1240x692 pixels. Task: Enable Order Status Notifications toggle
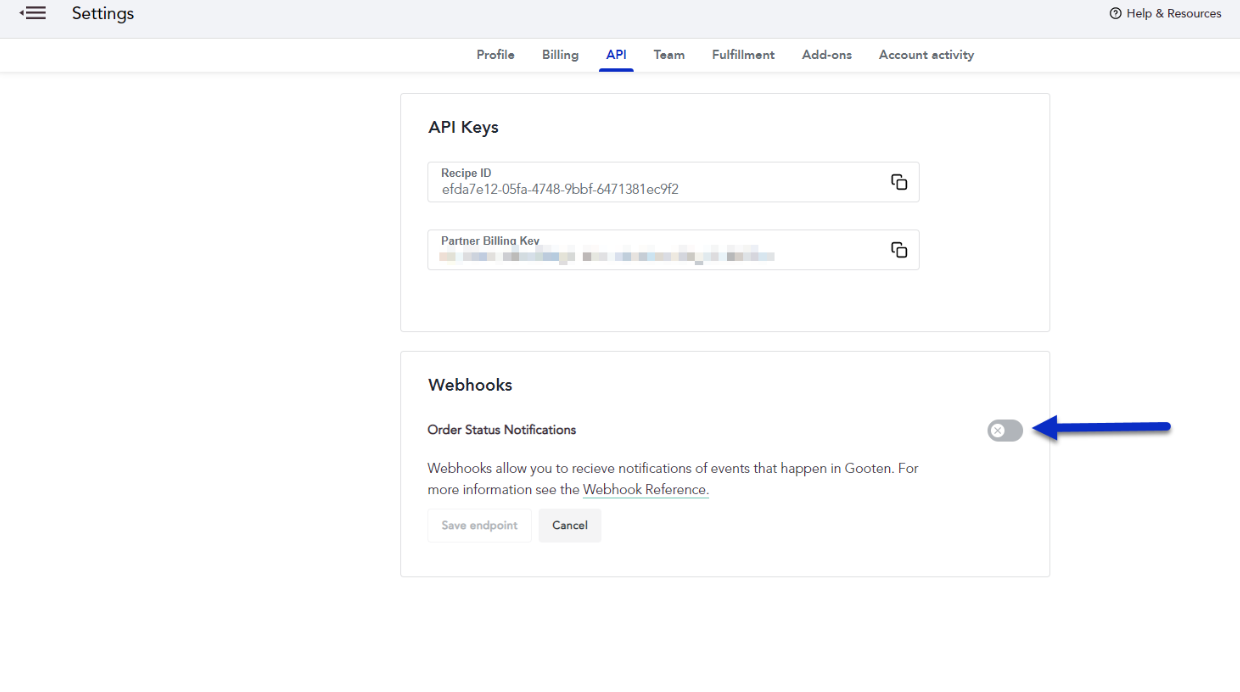1005,430
